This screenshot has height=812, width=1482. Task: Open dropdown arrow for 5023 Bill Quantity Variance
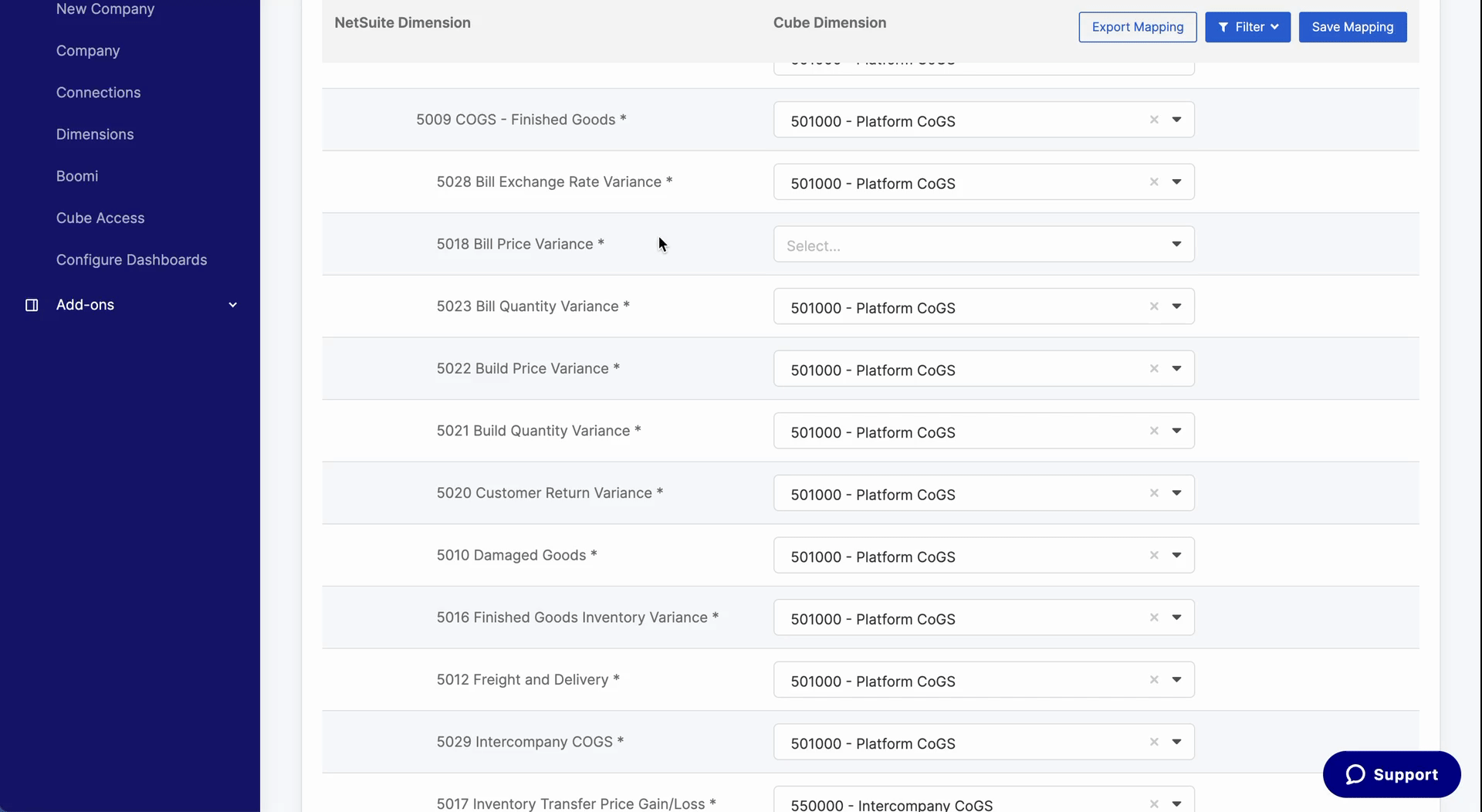[1176, 306]
